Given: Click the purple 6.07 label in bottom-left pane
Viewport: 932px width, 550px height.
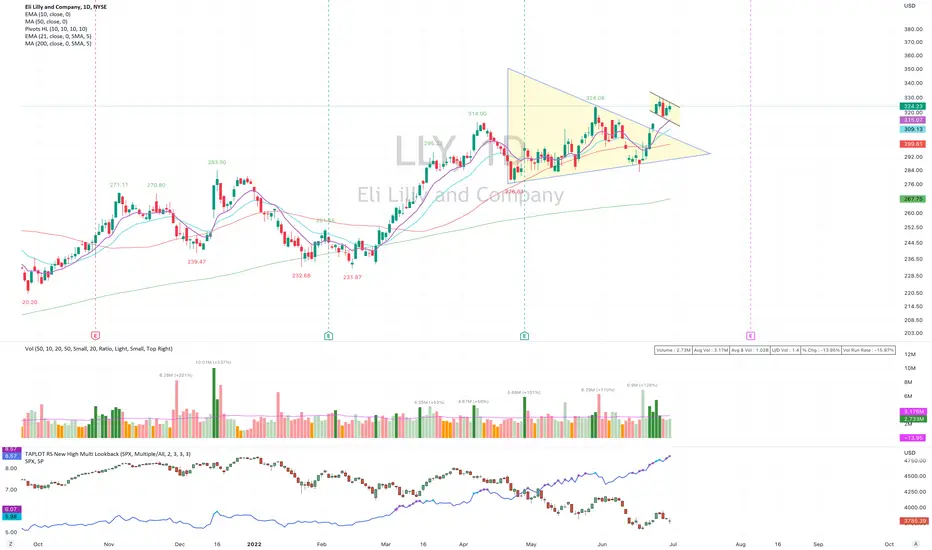Looking at the screenshot, I should pyautogui.click(x=11, y=510).
